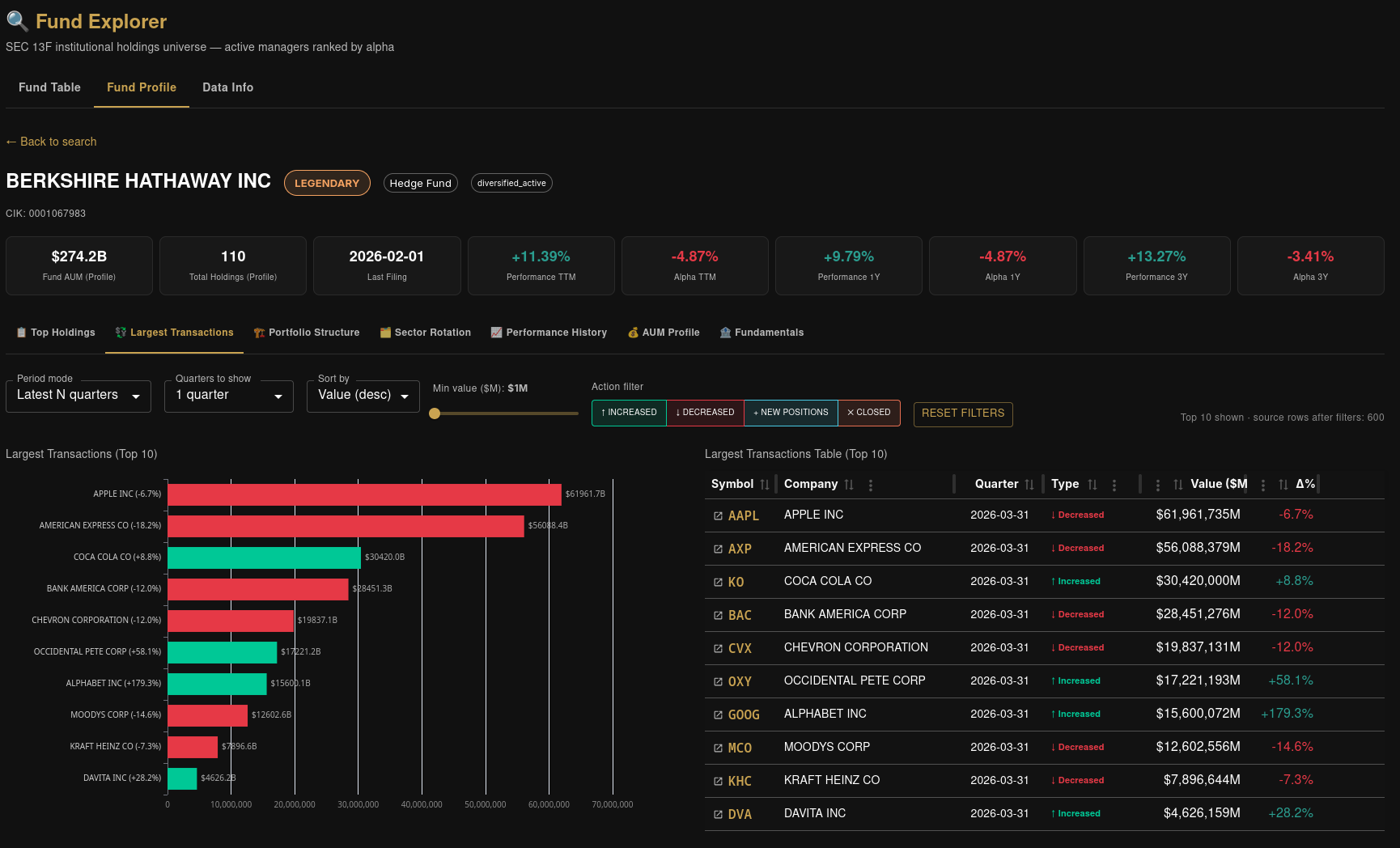The height and width of the screenshot is (848, 1400).
Task: Toggle the NEW POSITIONS action filter
Action: click(791, 413)
